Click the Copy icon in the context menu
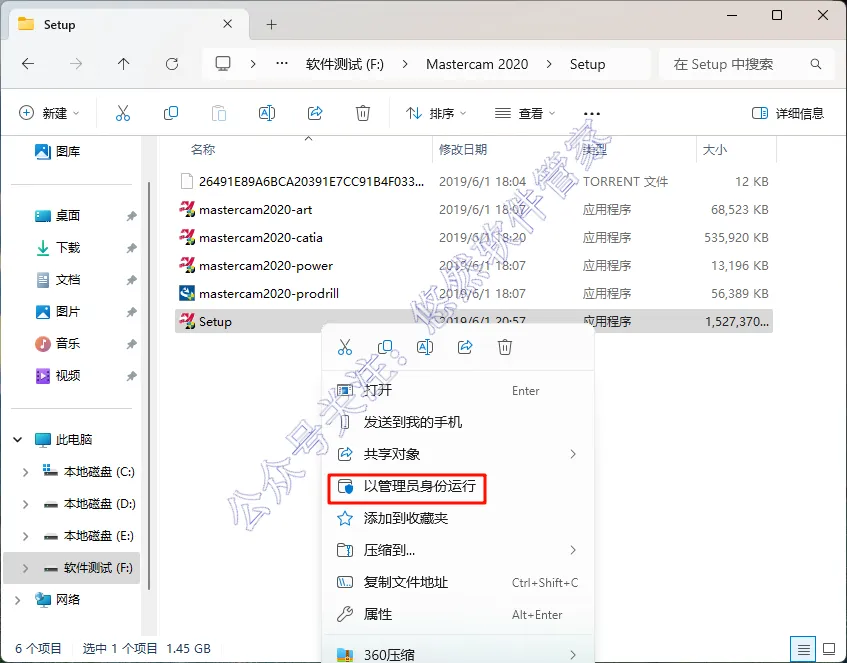Image resolution: width=847 pixels, height=663 pixels. [385, 347]
